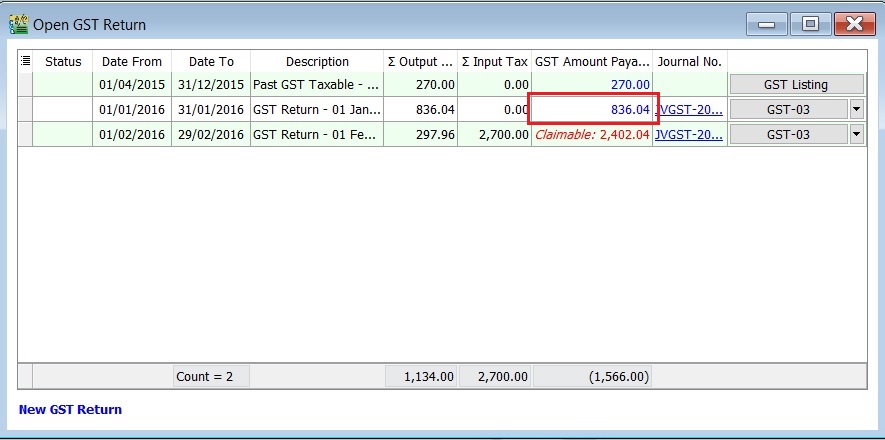Click the 1,134.00 footer total
The image size is (885, 440).
420,376
